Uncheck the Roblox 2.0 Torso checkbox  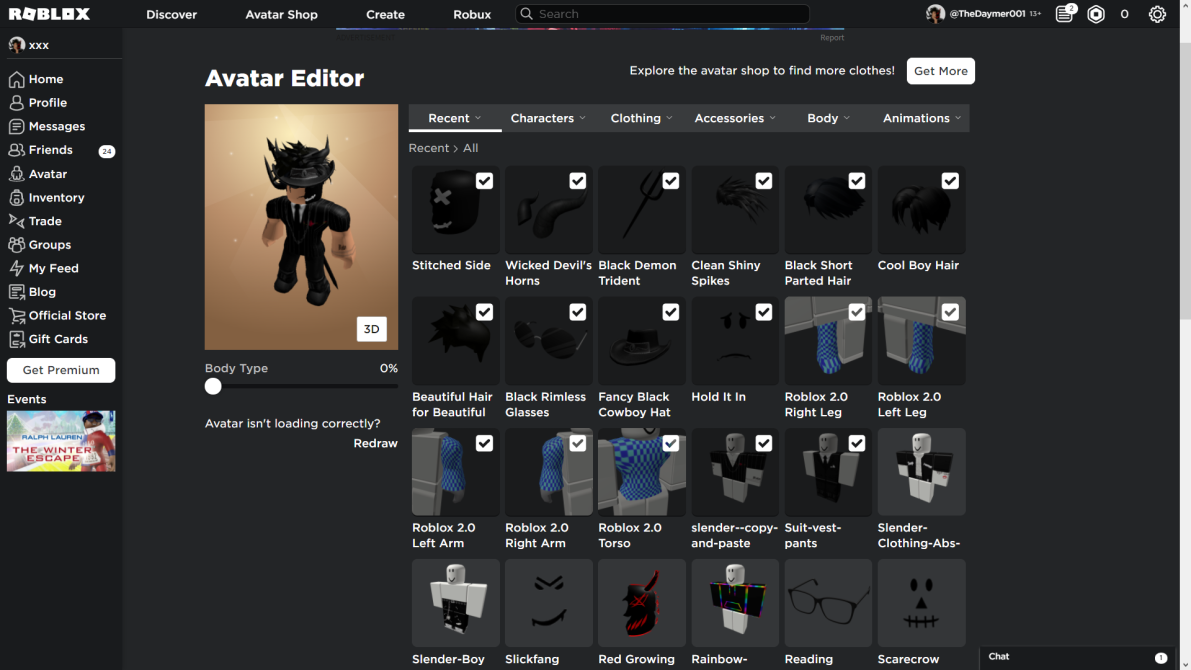671,443
